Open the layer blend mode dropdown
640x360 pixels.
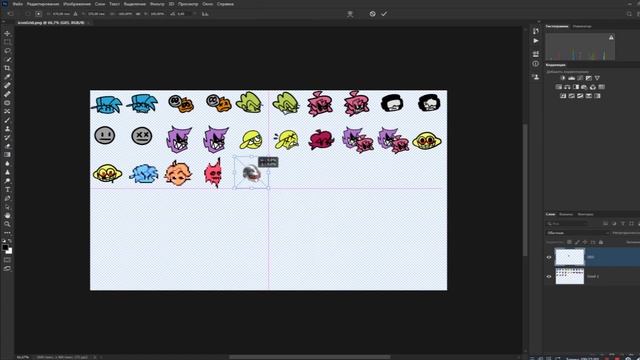(577, 233)
